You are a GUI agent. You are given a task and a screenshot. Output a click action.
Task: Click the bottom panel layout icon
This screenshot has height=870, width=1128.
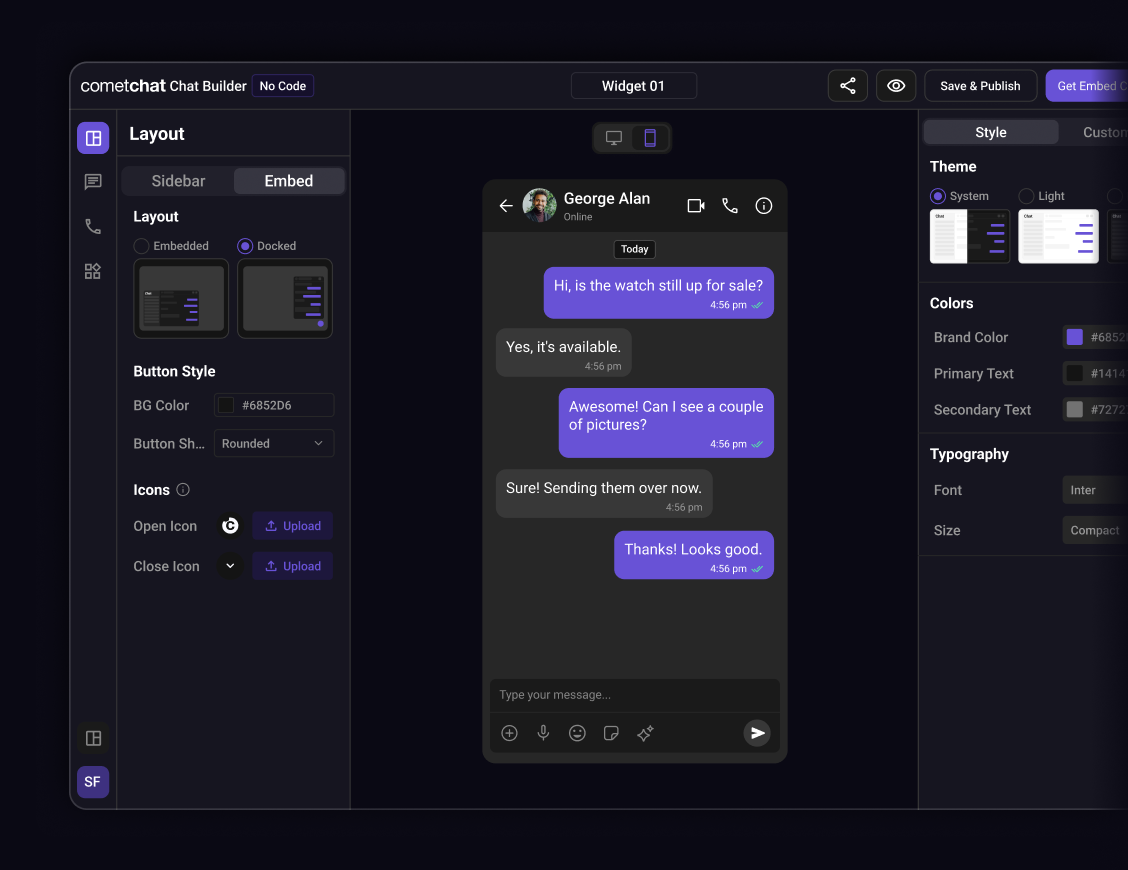pos(93,738)
